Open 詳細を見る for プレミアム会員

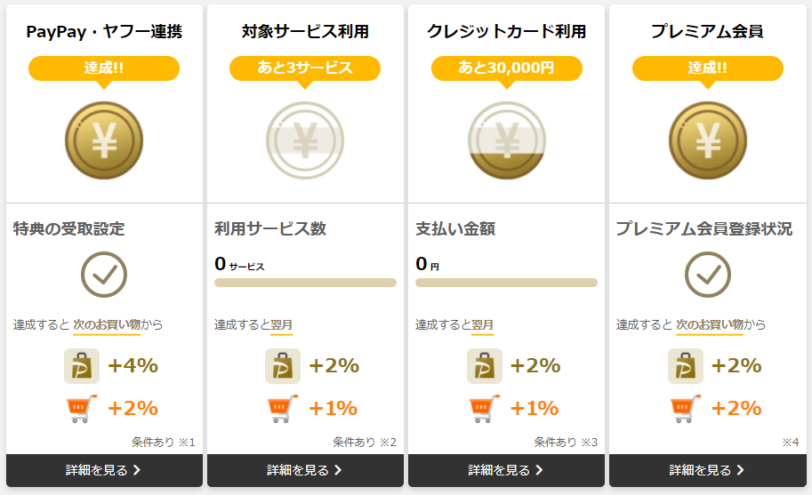click(x=707, y=470)
